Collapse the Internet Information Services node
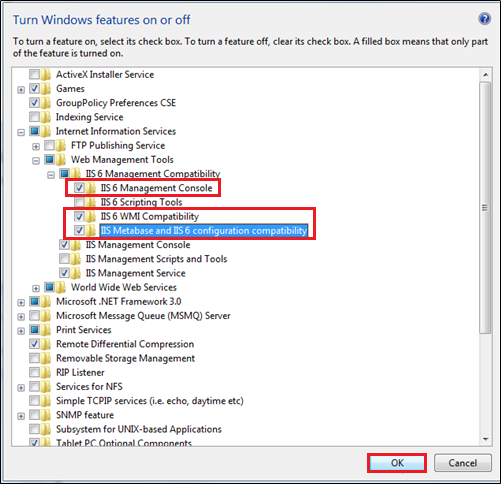The width and height of the screenshot is (501, 484). pos(21,132)
